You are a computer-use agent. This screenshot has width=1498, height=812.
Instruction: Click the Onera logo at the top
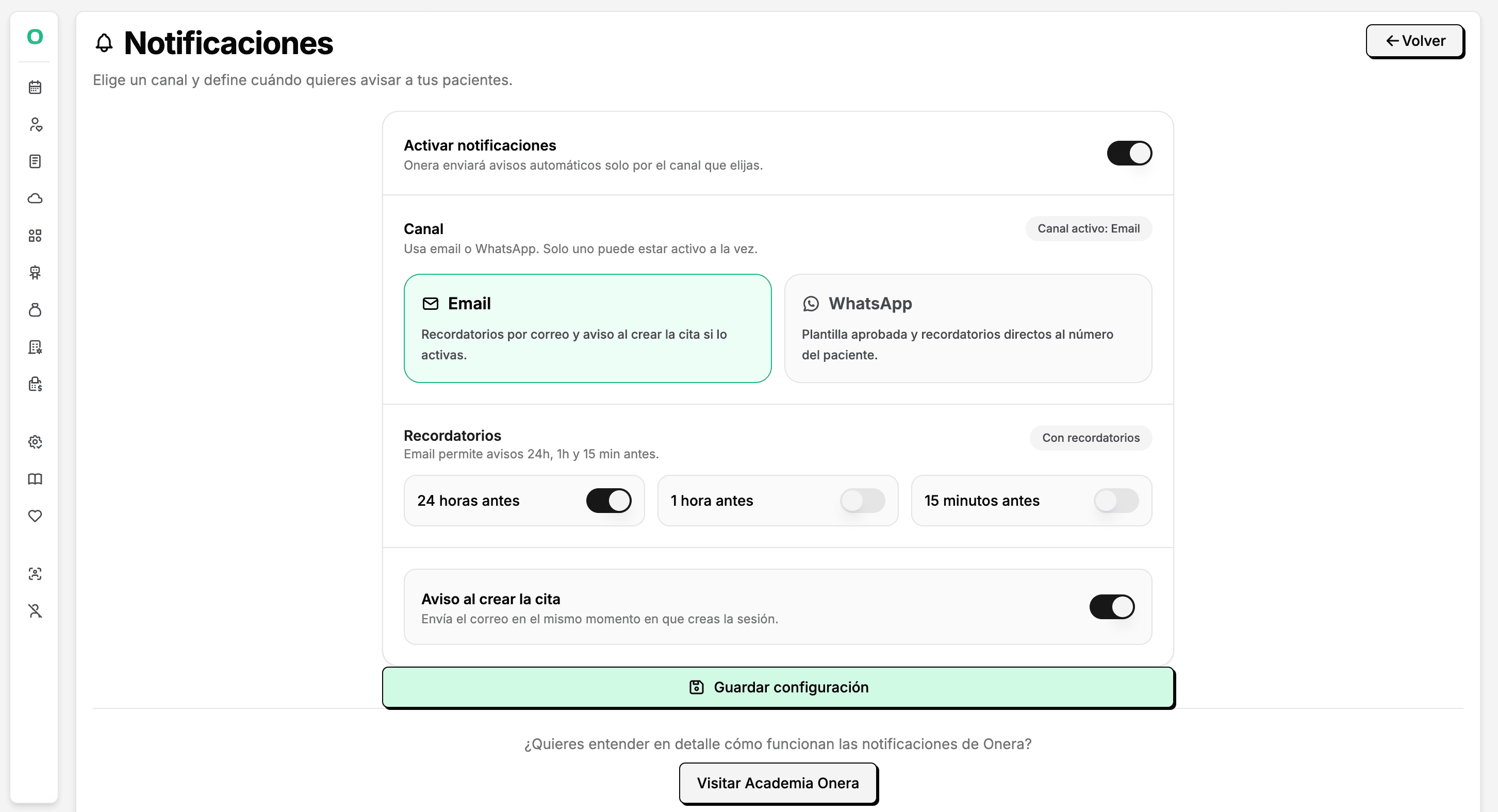coord(35,37)
